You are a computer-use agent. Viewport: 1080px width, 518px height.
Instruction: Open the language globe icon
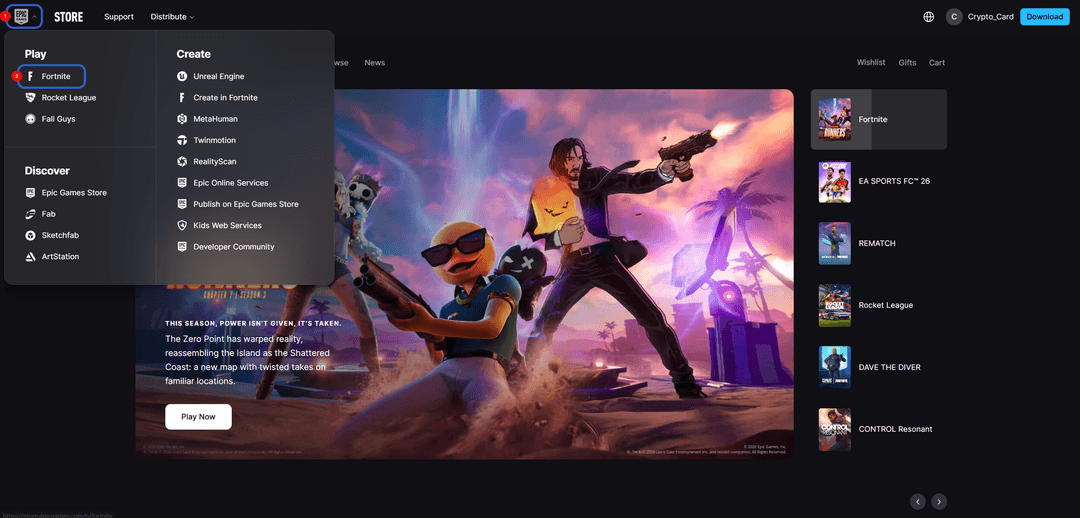point(928,17)
